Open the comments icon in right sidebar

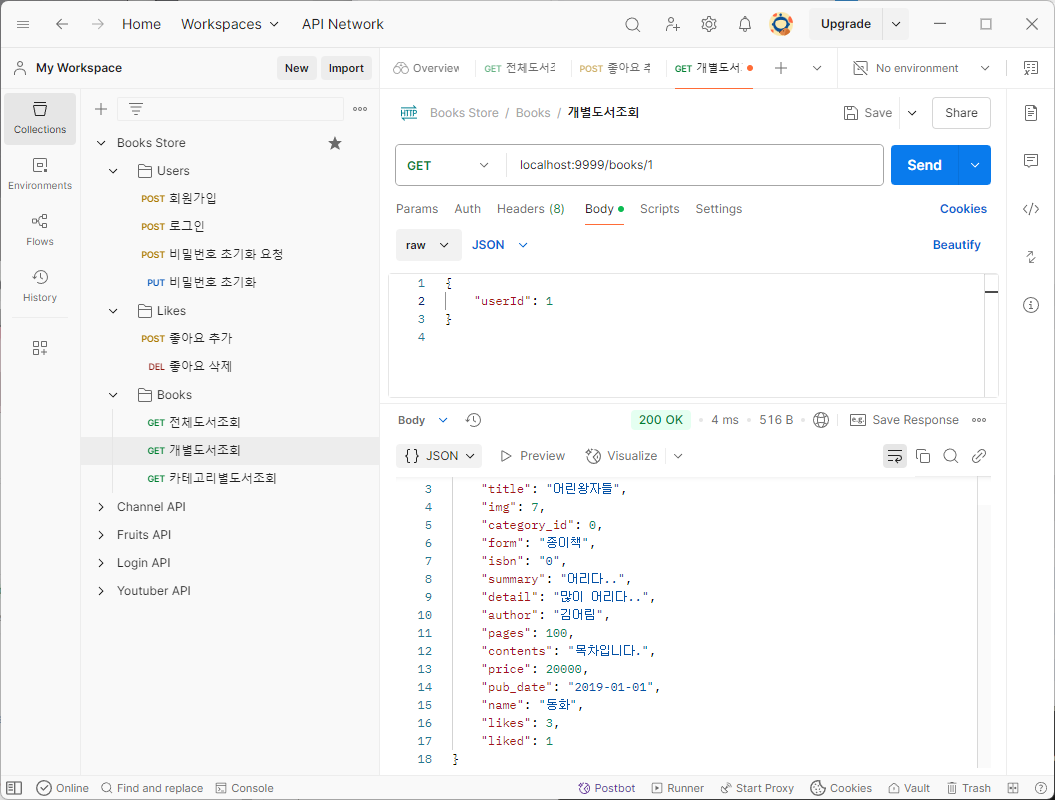click(1031, 161)
